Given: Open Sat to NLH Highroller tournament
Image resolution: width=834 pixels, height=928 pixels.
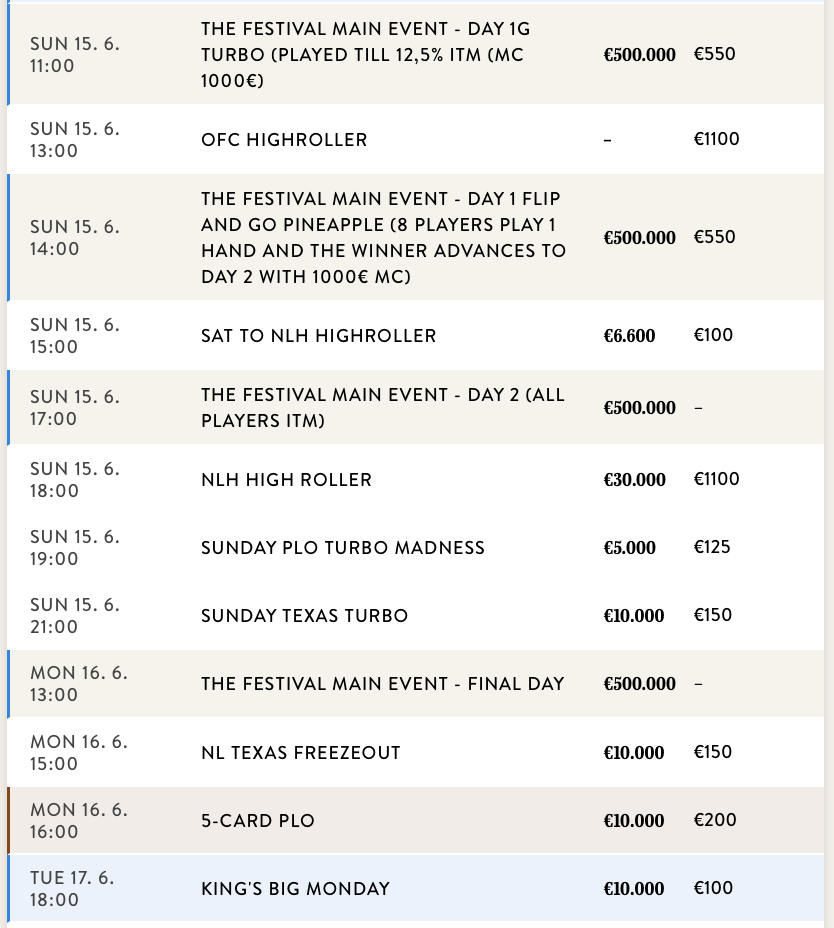Looking at the screenshot, I should [x=318, y=336].
